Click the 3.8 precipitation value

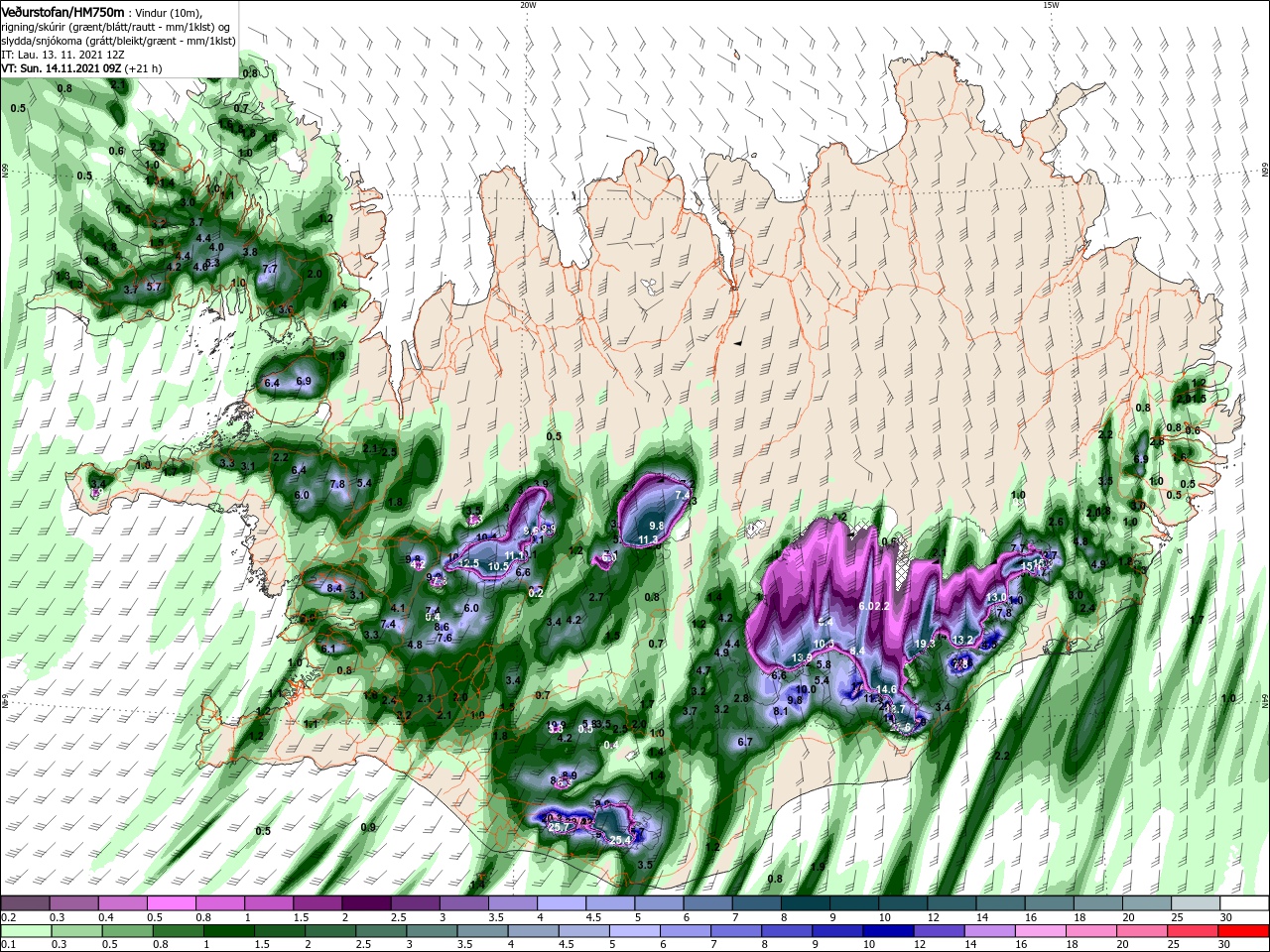click(250, 252)
